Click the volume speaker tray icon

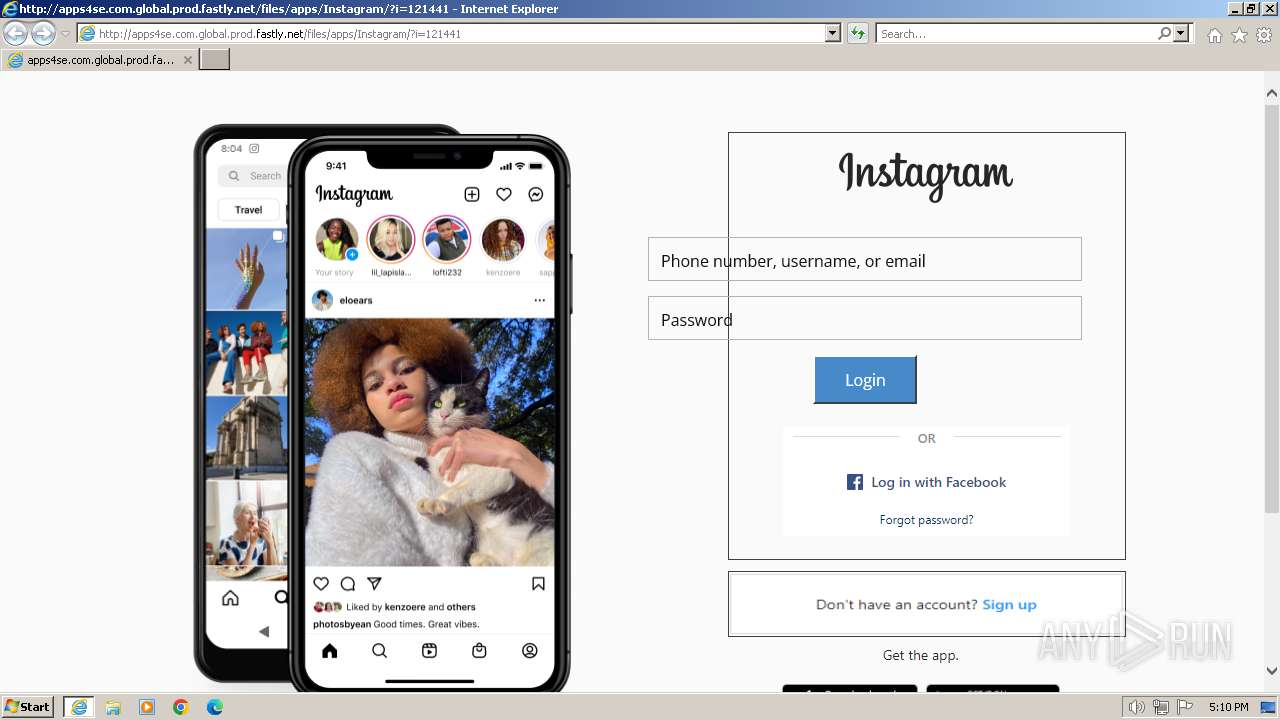1137,707
